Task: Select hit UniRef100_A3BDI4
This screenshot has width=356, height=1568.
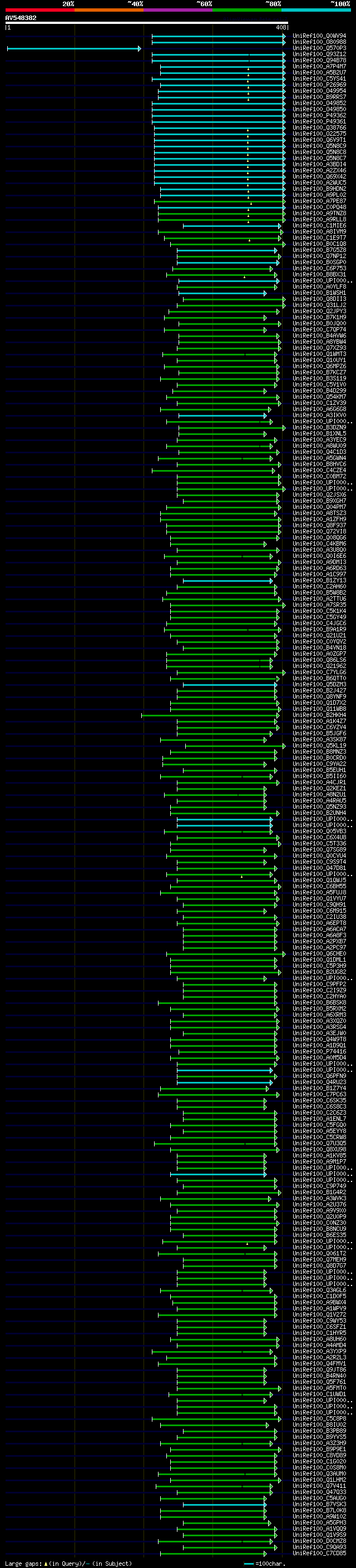Action: pos(319,164)
